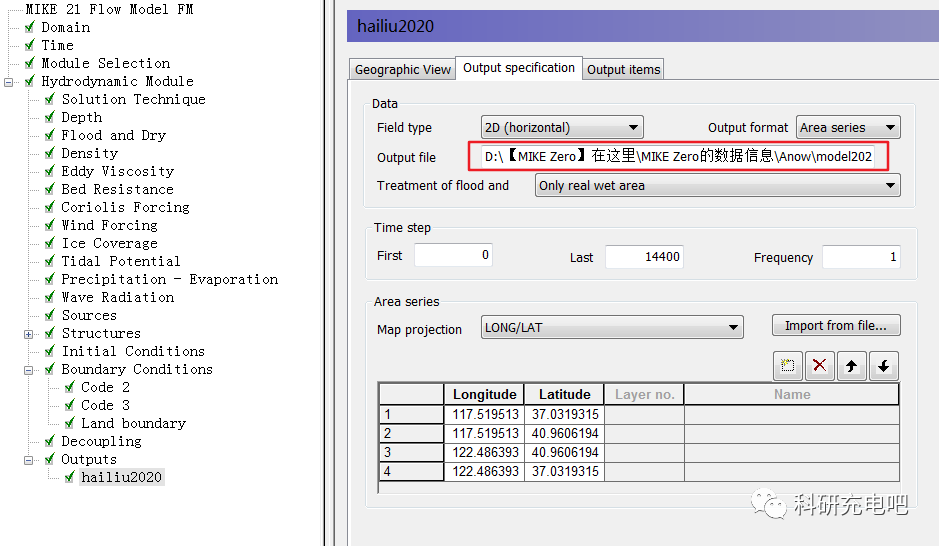Switch to the Geographic View tab
The image size is (939, 546).
(402, 69)
